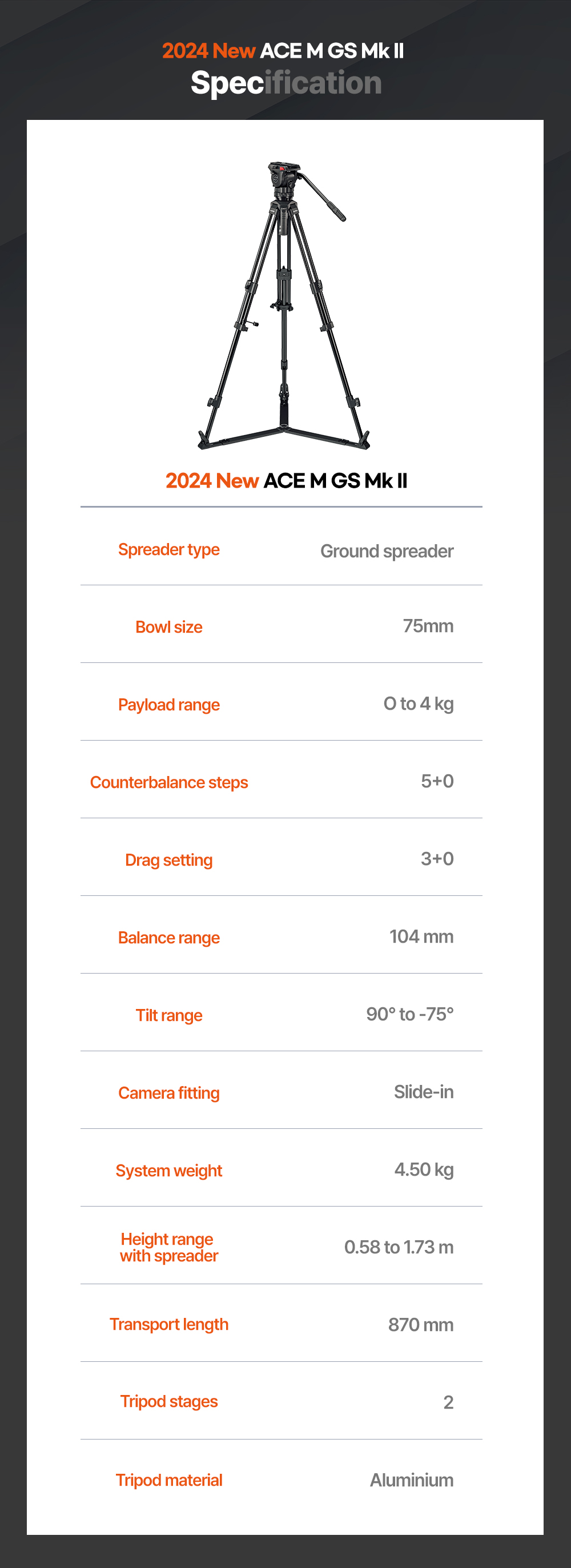
Task: Select the 'Bowl size' label
Action: coord(168,627)
